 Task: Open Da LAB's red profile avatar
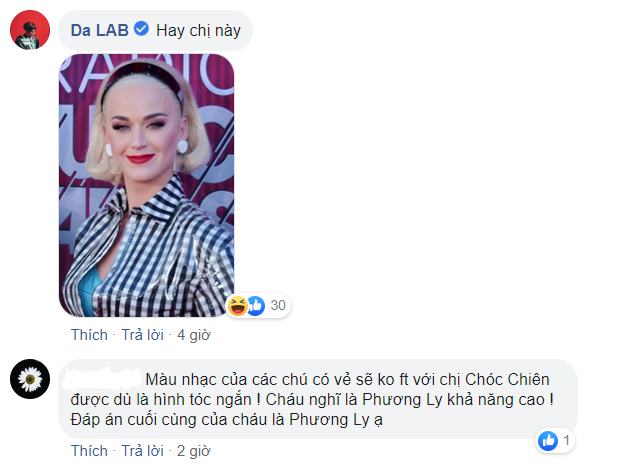(x=30, y=30)
